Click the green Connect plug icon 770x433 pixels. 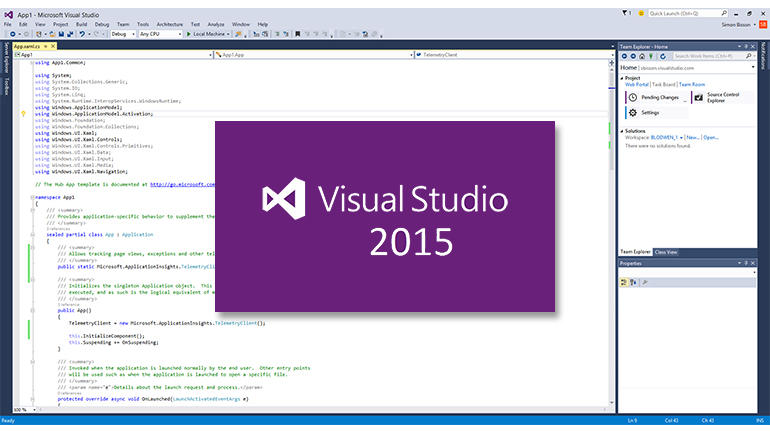coord(651,56)
